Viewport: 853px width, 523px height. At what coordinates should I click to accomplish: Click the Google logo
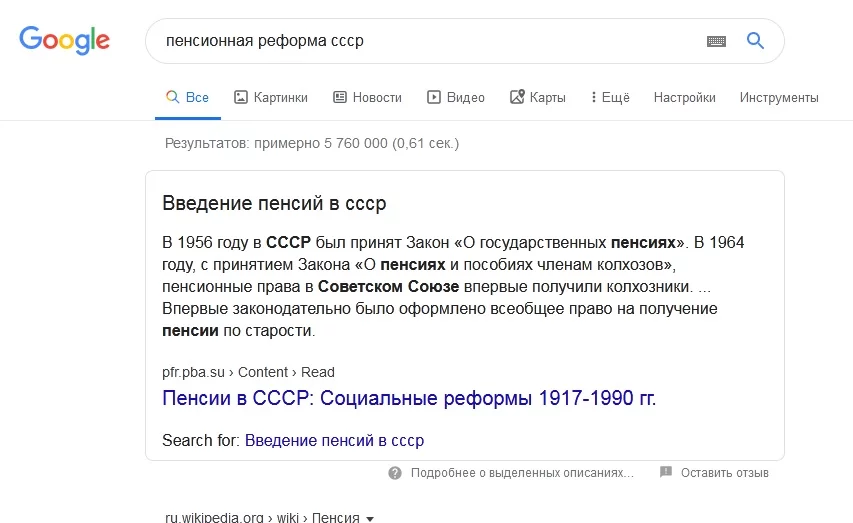pos(65,40)
